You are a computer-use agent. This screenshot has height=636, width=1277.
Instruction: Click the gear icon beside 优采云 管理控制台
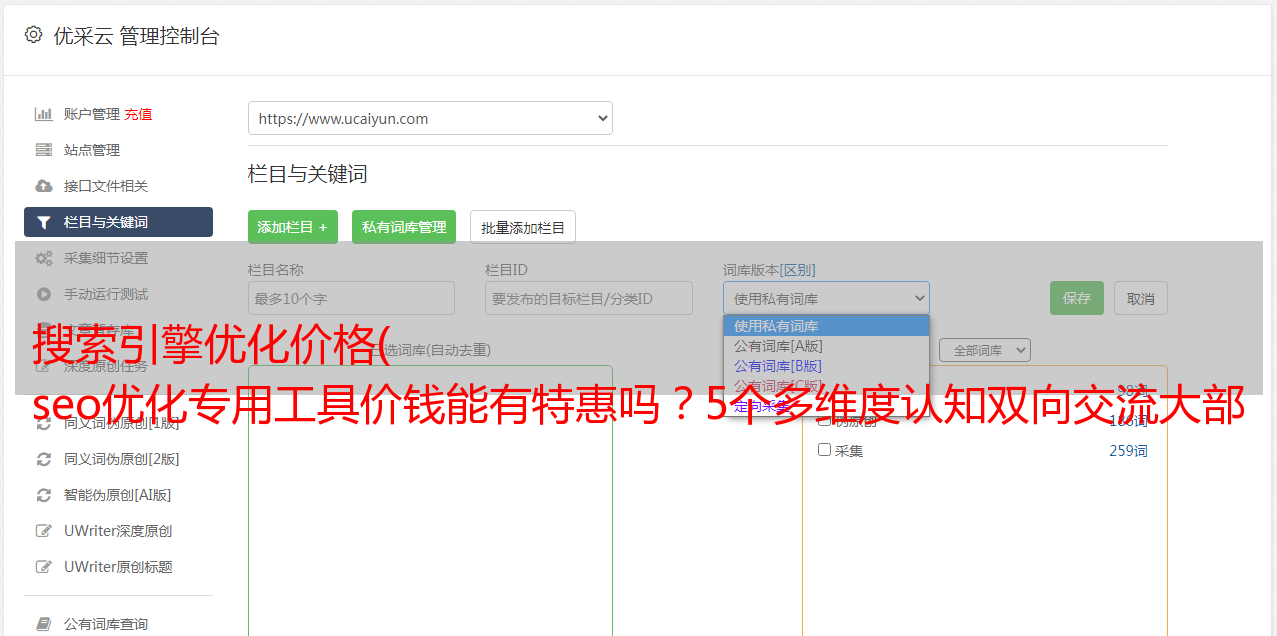coord(33,36)
